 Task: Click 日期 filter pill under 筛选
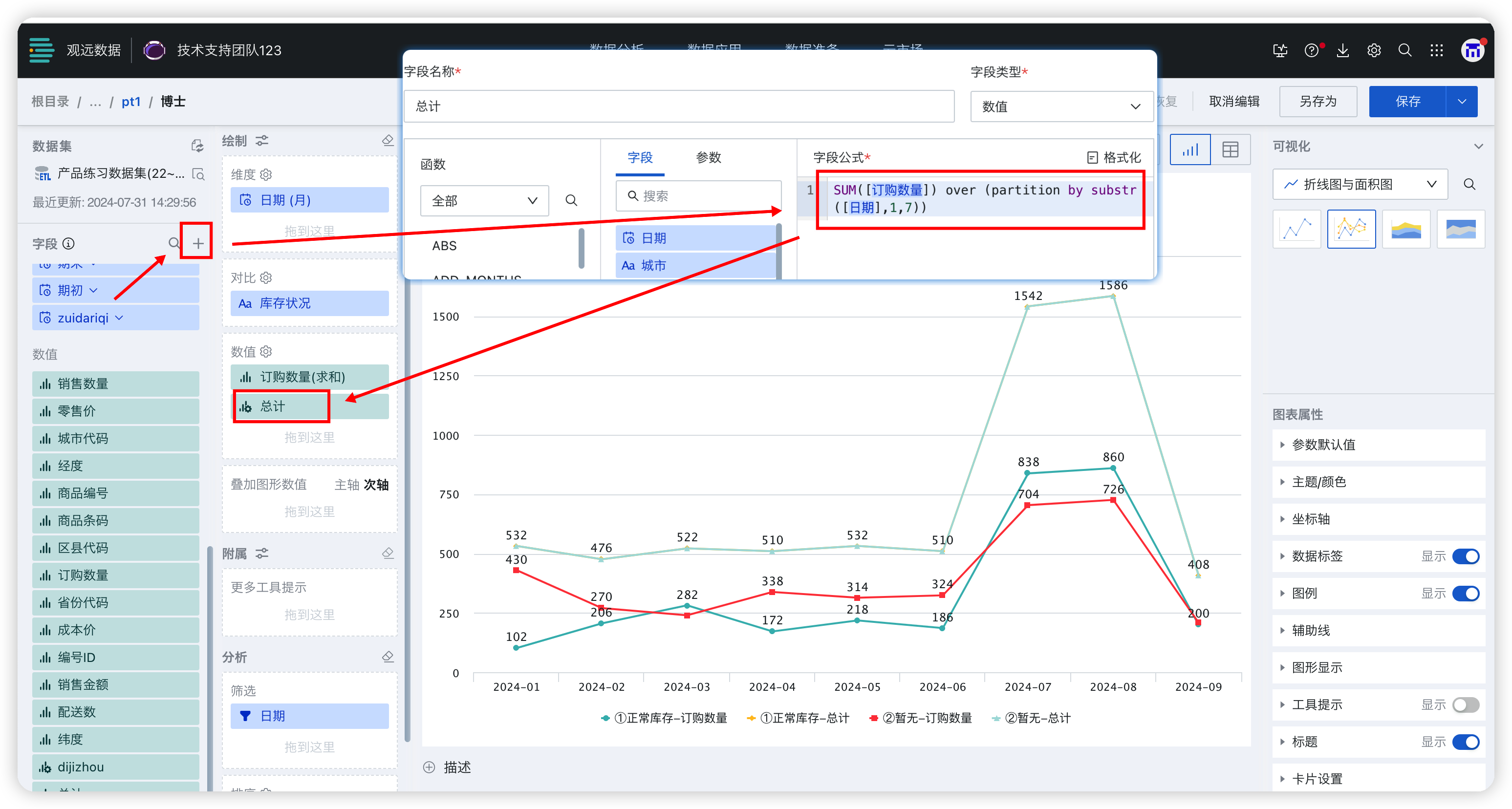click(309, 716)
